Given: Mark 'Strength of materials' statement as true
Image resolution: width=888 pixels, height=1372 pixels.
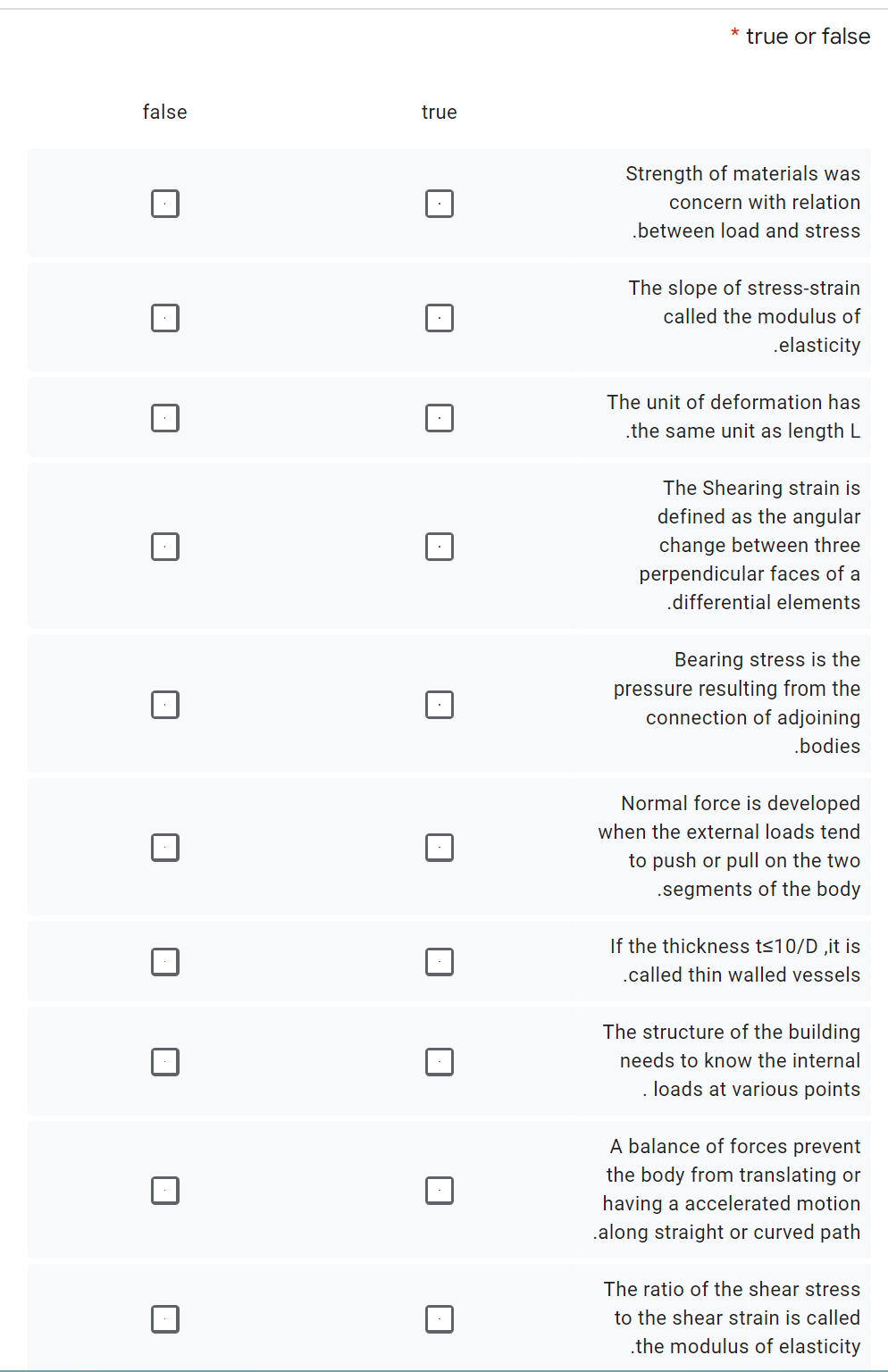Looking at the screenshot, I should coord(440,204).
